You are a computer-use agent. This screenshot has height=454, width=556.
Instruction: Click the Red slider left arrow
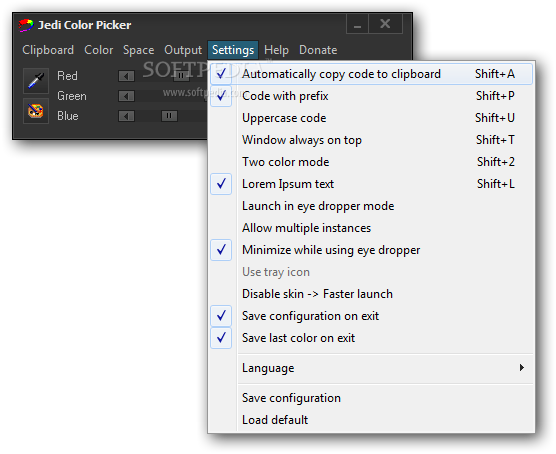126,76
